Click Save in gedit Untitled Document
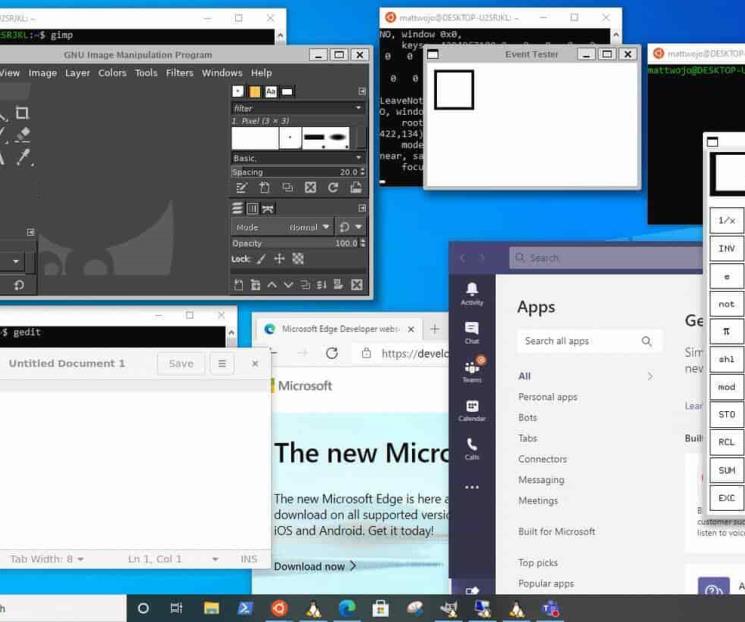Viewport: 745px width, 622px height. pyautogui.click(x=181, y=364)
